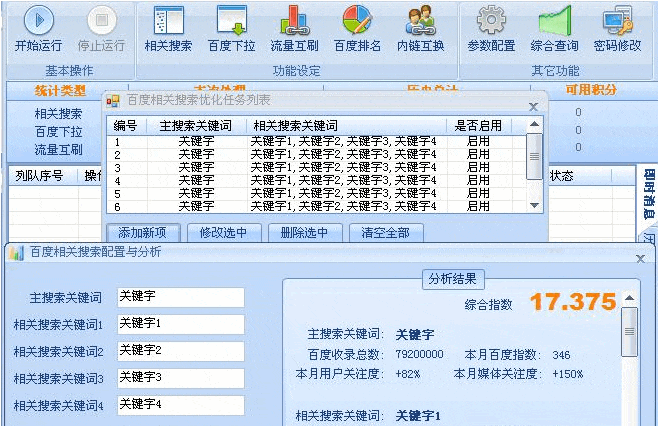Open the 百度下拉 toolbar icon

pos(232,20)
